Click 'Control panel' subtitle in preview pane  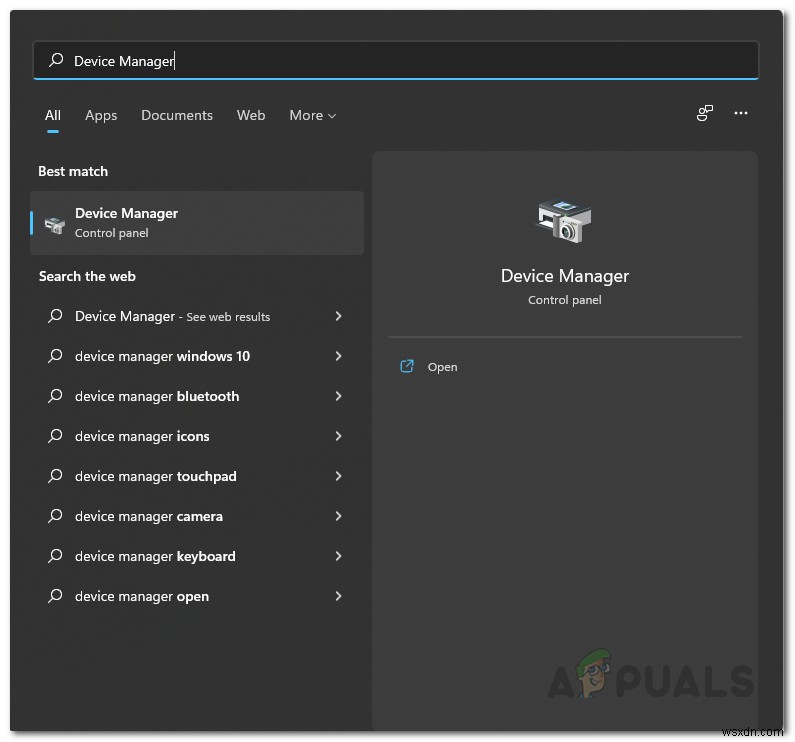564,300
